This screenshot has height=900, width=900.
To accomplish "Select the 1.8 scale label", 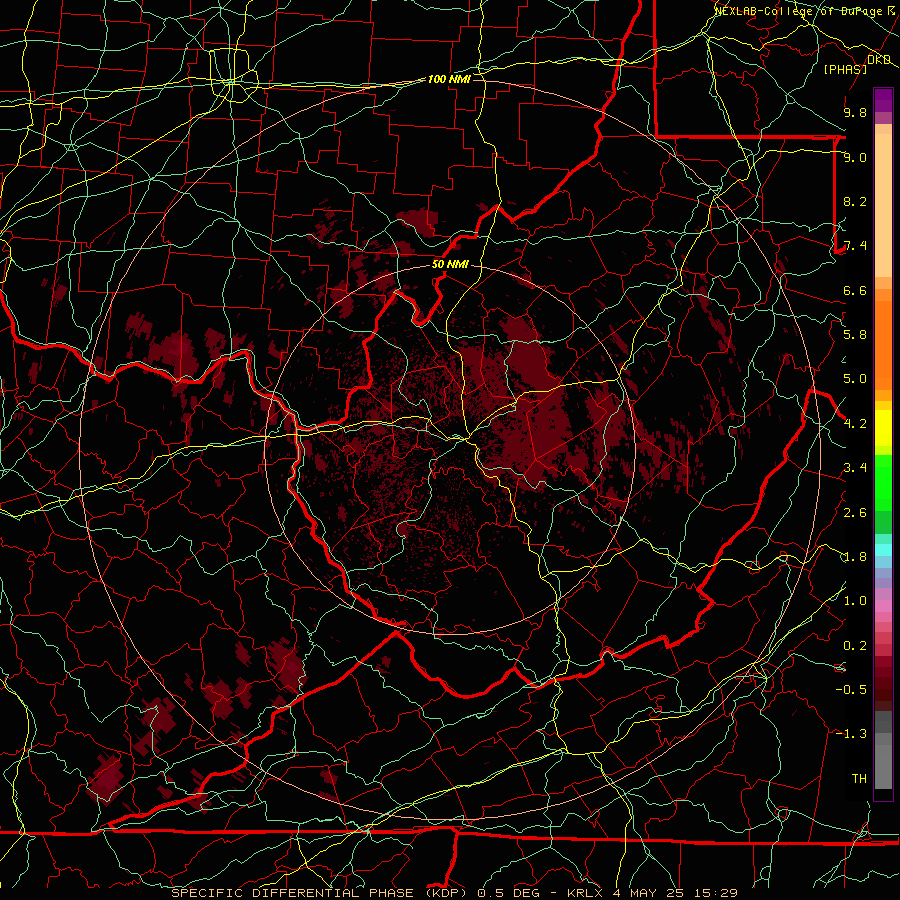I will (x=855, y=557).
